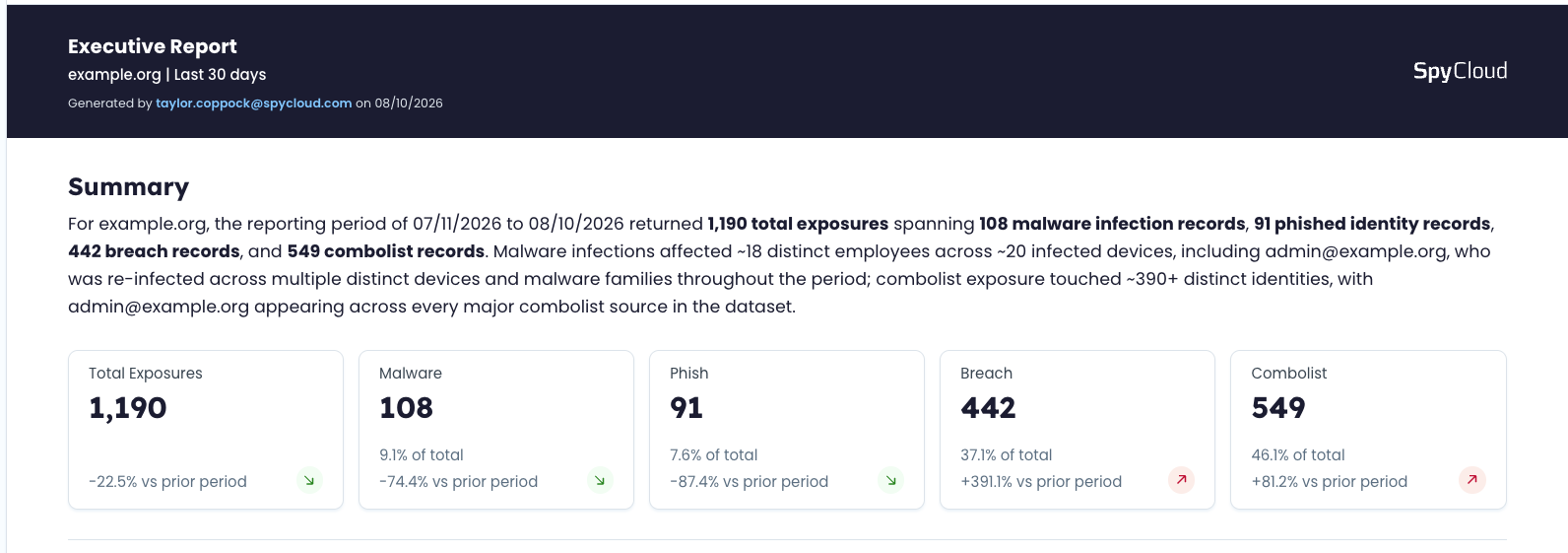
Task: Select the Combolist 549 card
Action: (x=1368, y=430)
